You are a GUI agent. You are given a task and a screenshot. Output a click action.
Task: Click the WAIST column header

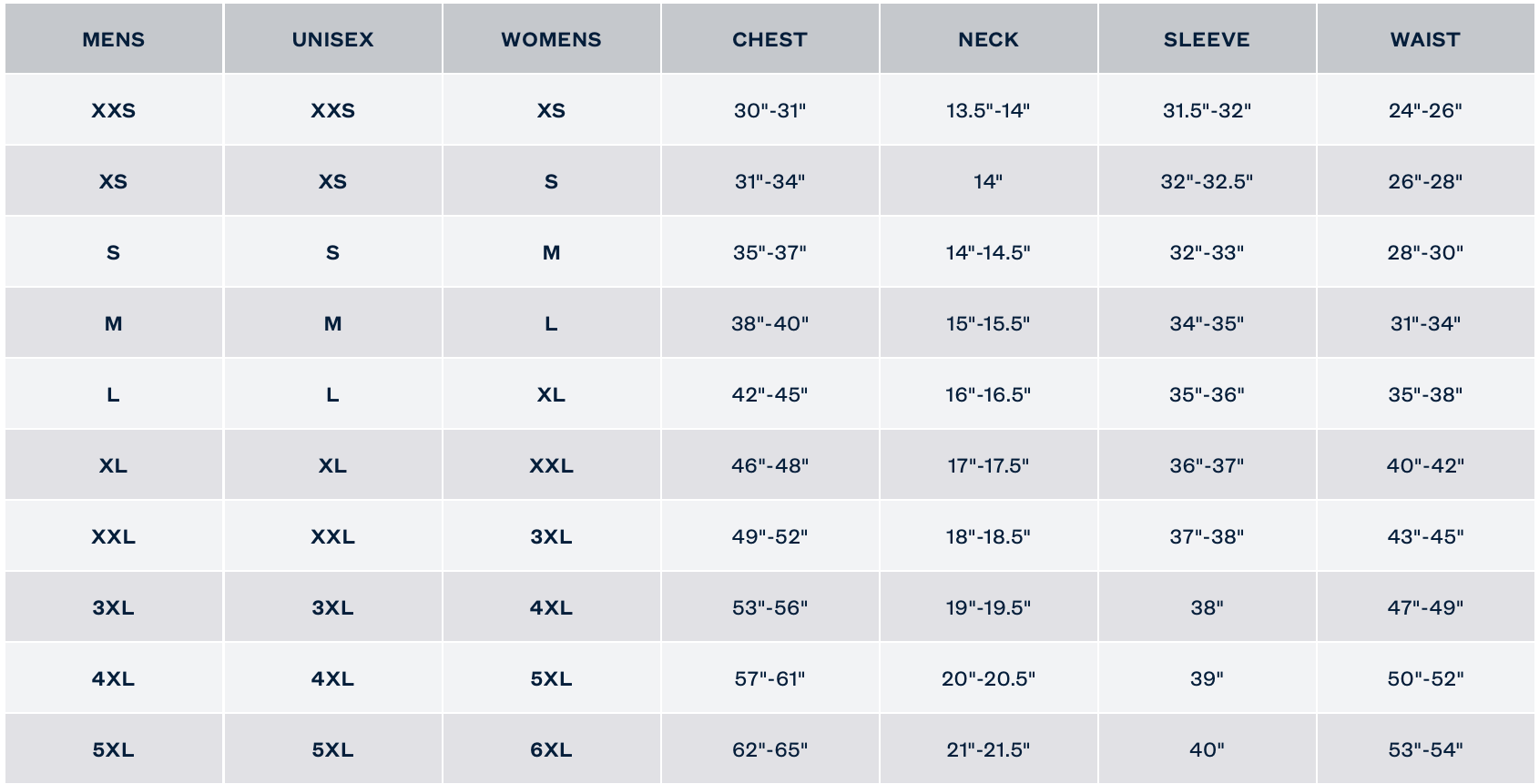pyautogui.click(x=1425, y=40)
